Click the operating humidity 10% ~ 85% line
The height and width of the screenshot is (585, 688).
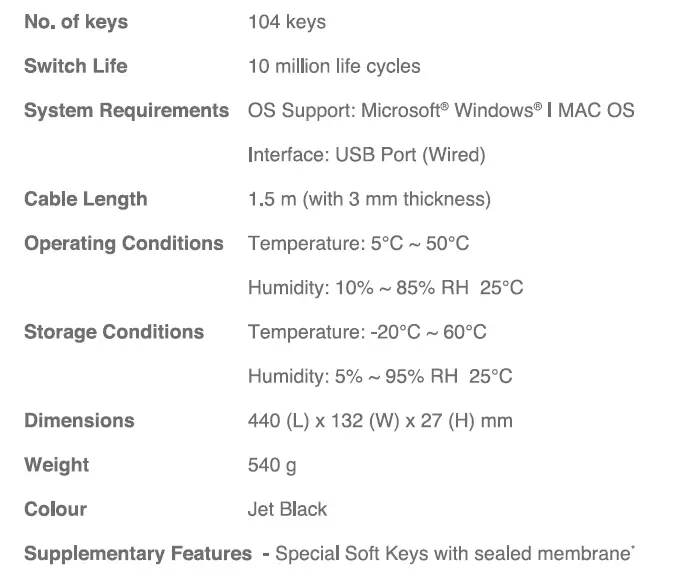tap(385, 288)
